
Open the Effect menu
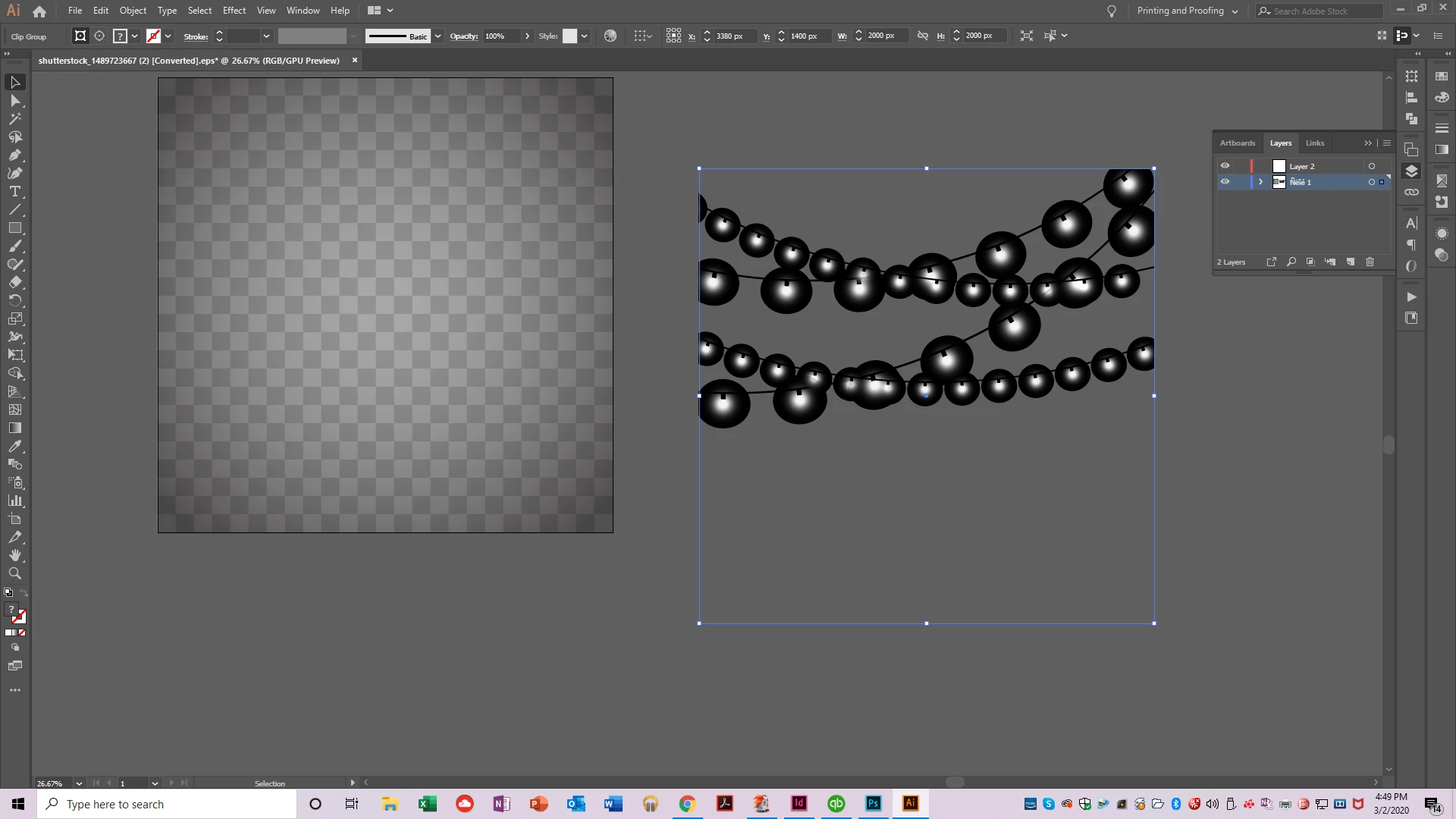pos(234,11)
